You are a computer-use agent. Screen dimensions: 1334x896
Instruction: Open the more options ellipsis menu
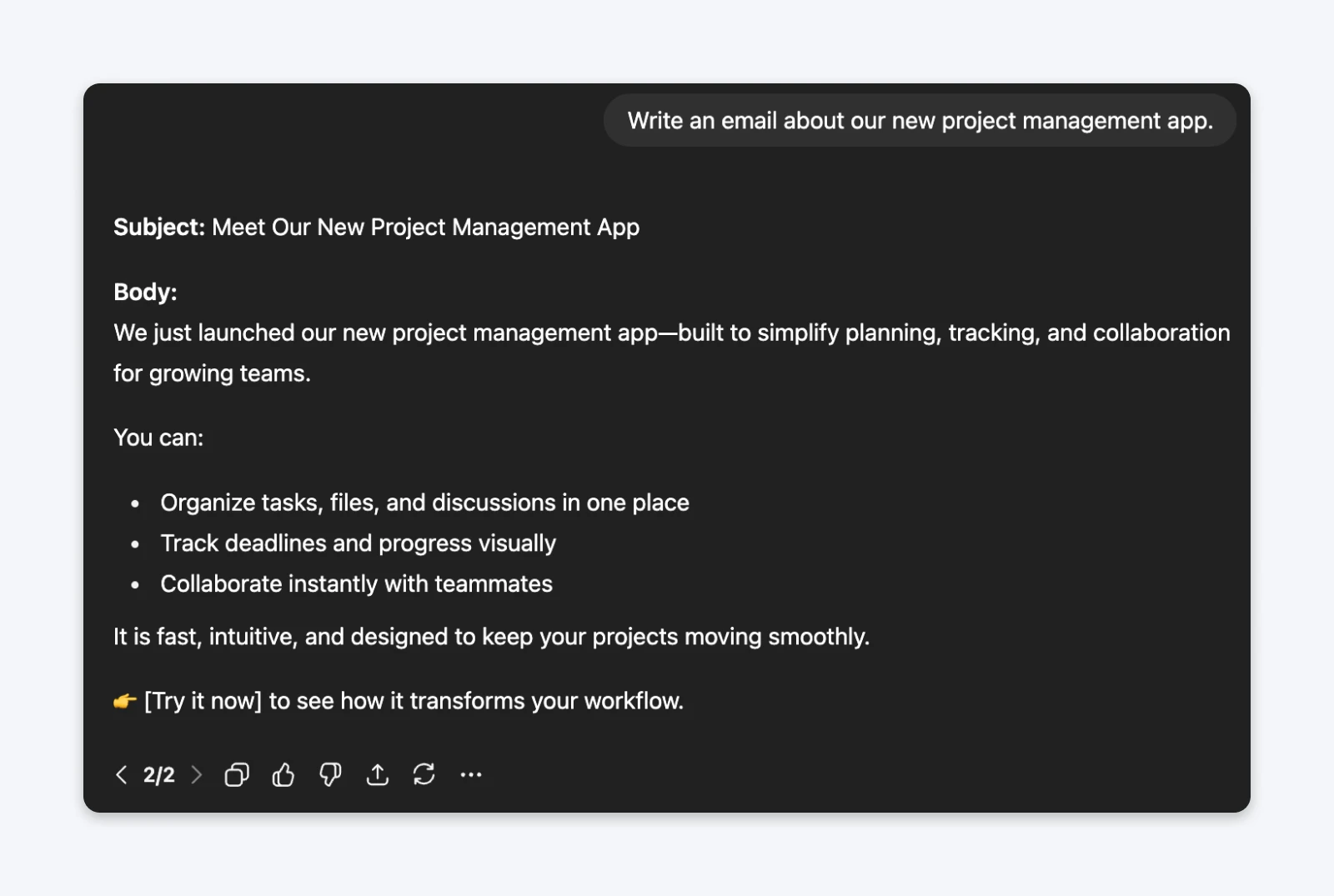click(x=471, y=774)
